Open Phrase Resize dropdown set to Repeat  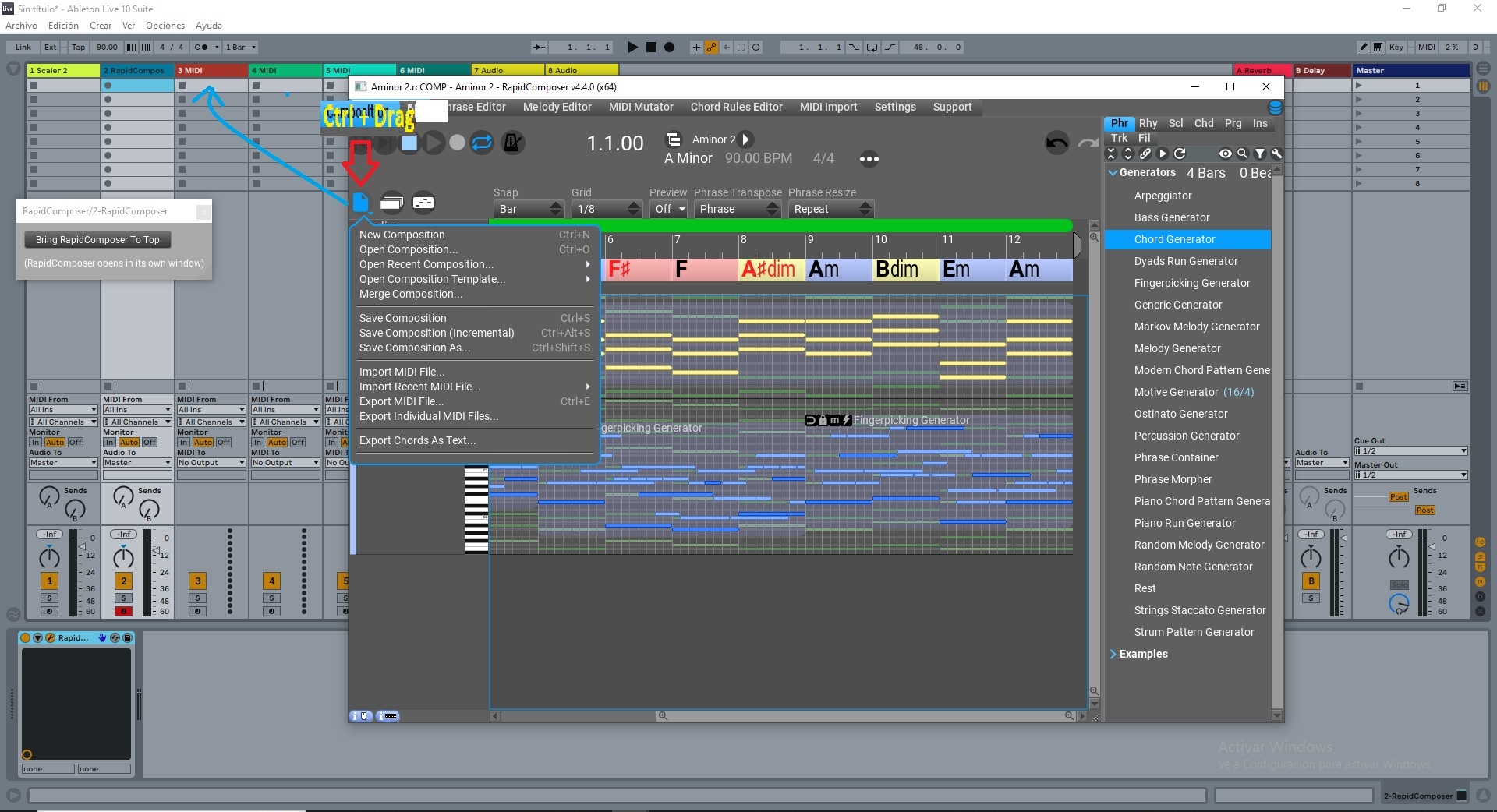(x=830, y=209)
